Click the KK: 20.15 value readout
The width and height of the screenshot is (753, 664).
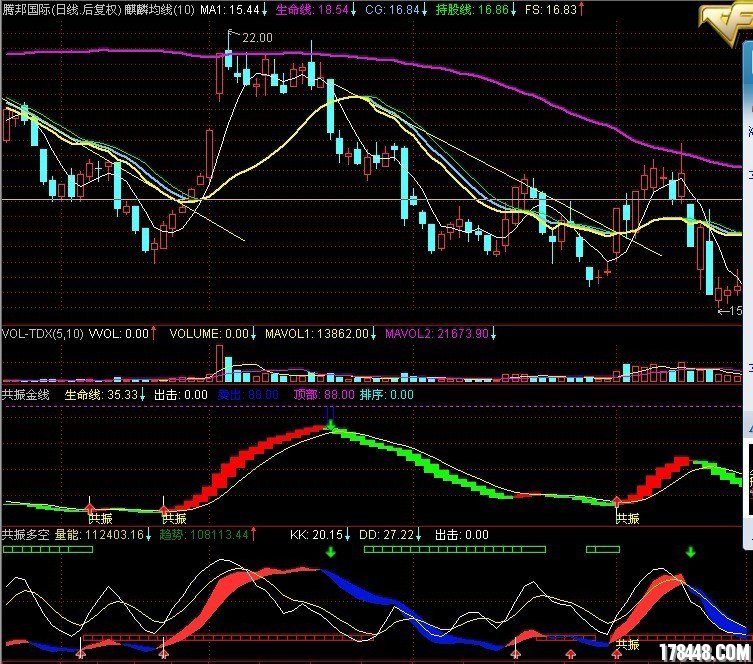coord(320,535)
